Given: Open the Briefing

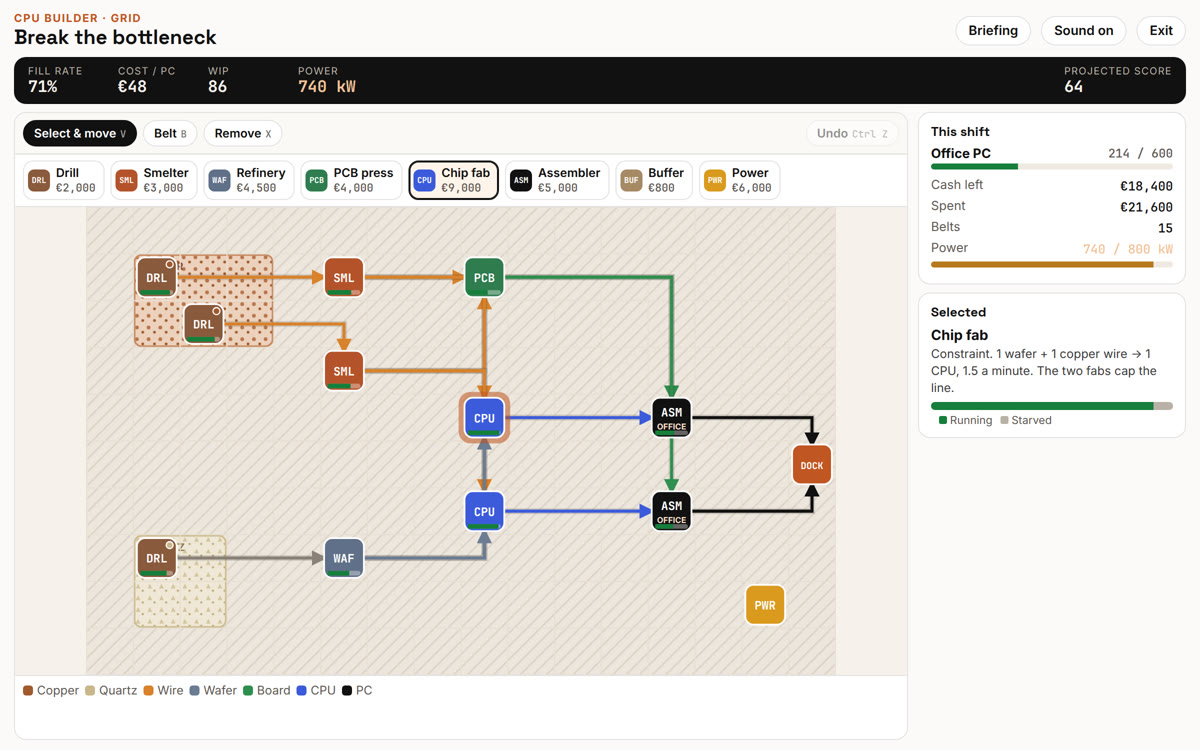Looking at the screenshot, I should coord(993,30).
